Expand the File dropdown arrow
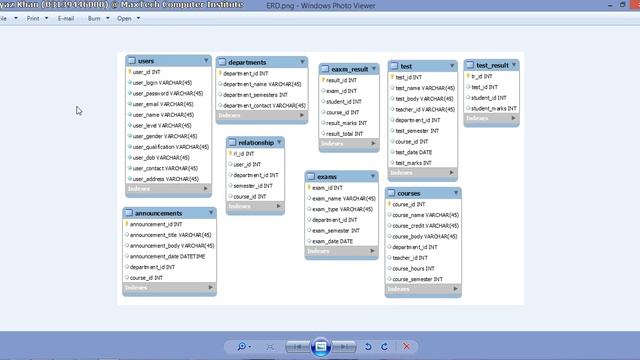 tap(16, 18)
